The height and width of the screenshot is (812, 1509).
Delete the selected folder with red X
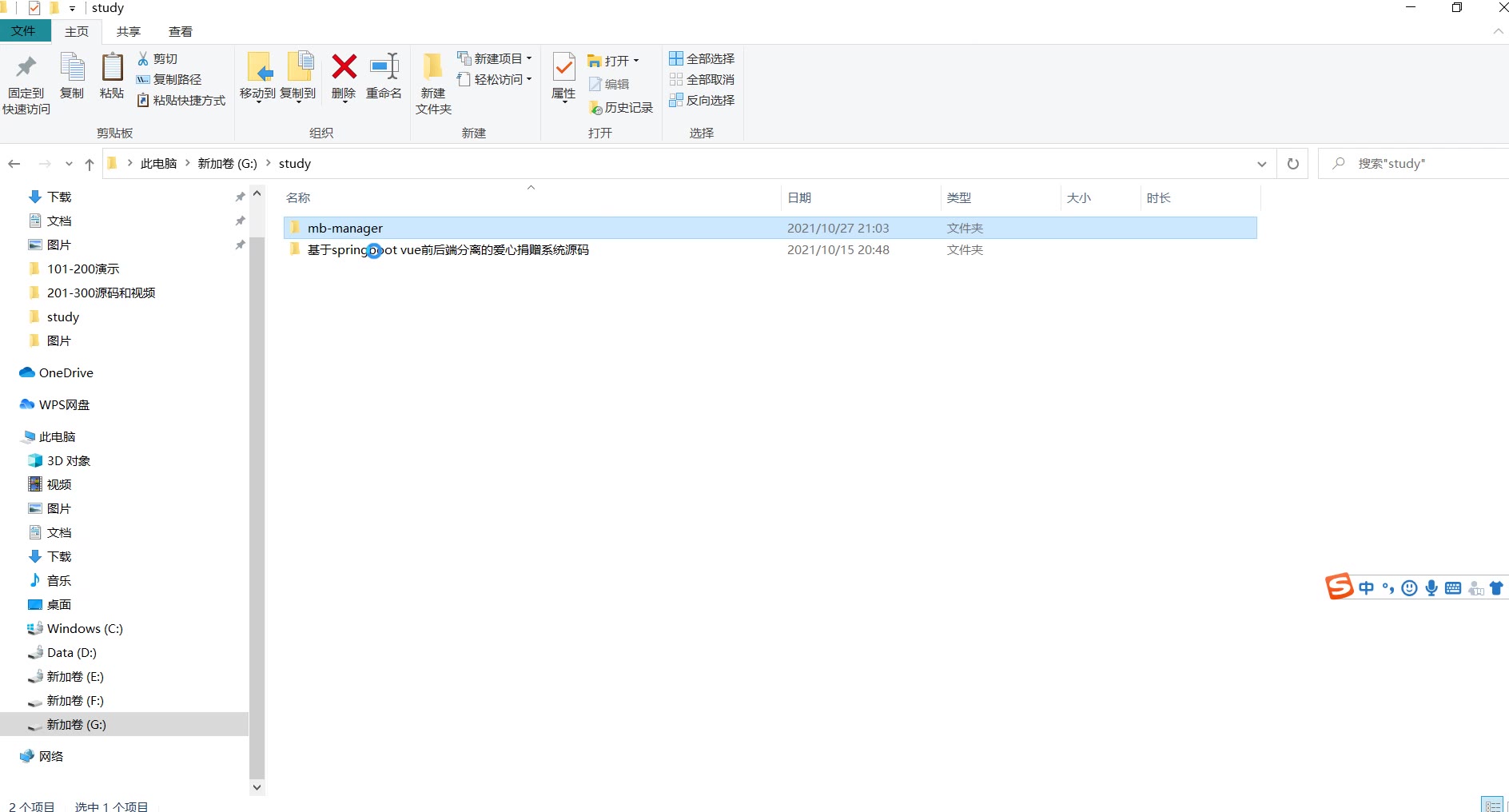click(x=344, y=77)
